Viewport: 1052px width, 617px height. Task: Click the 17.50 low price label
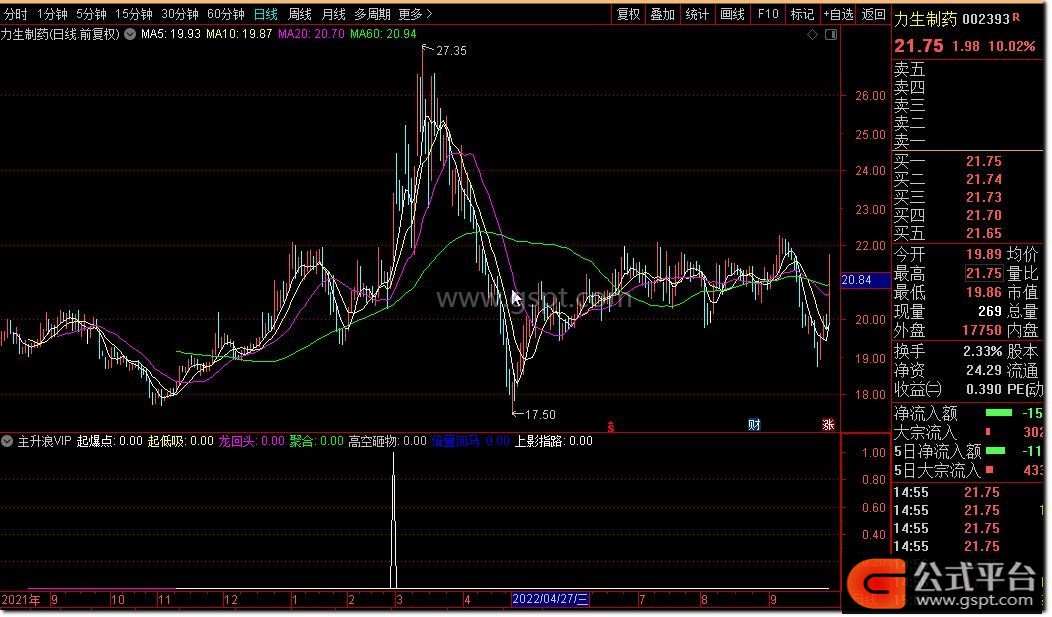click(x=540, y=414)
